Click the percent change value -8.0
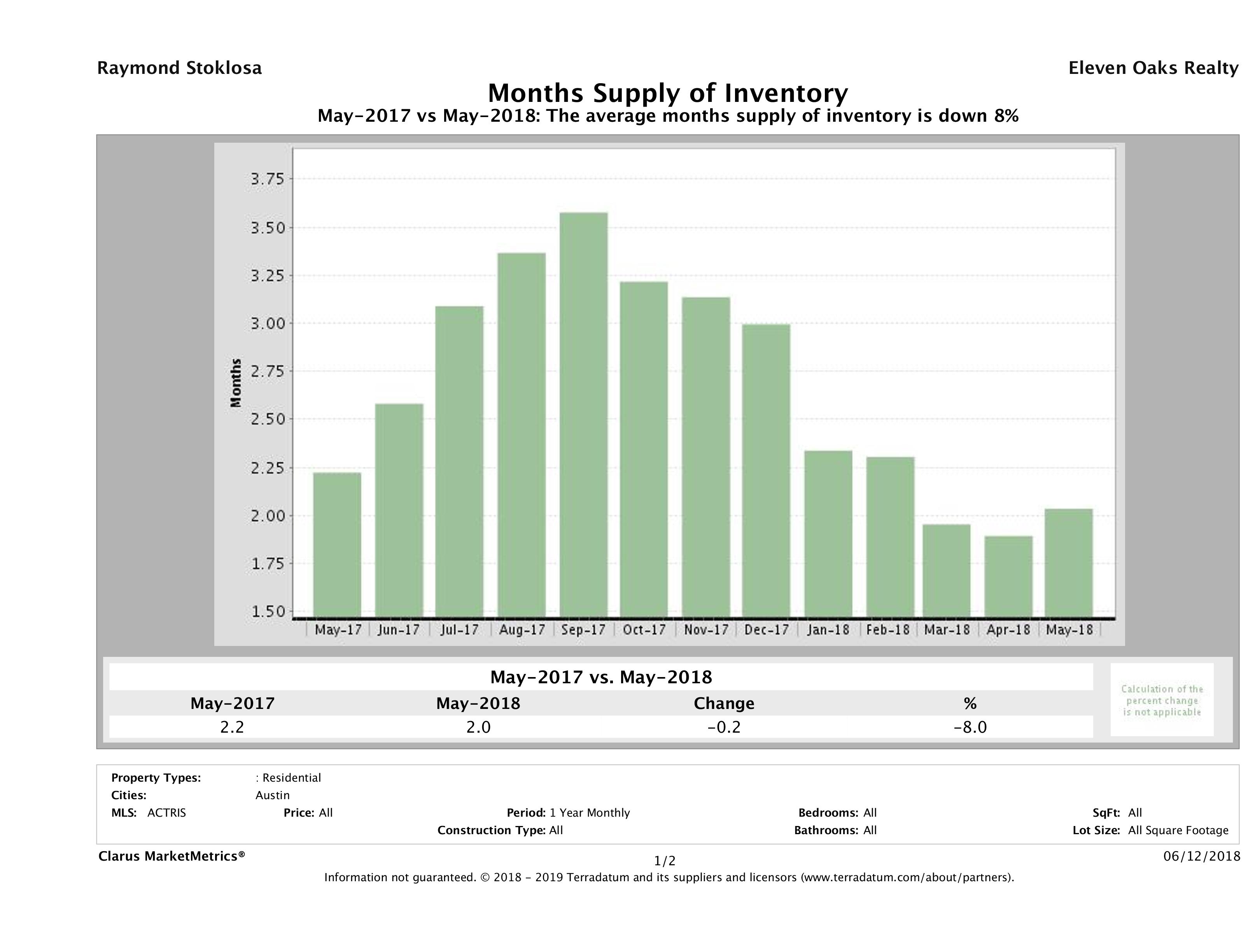Screen dimensions: 1255x952 click(970, 727)
